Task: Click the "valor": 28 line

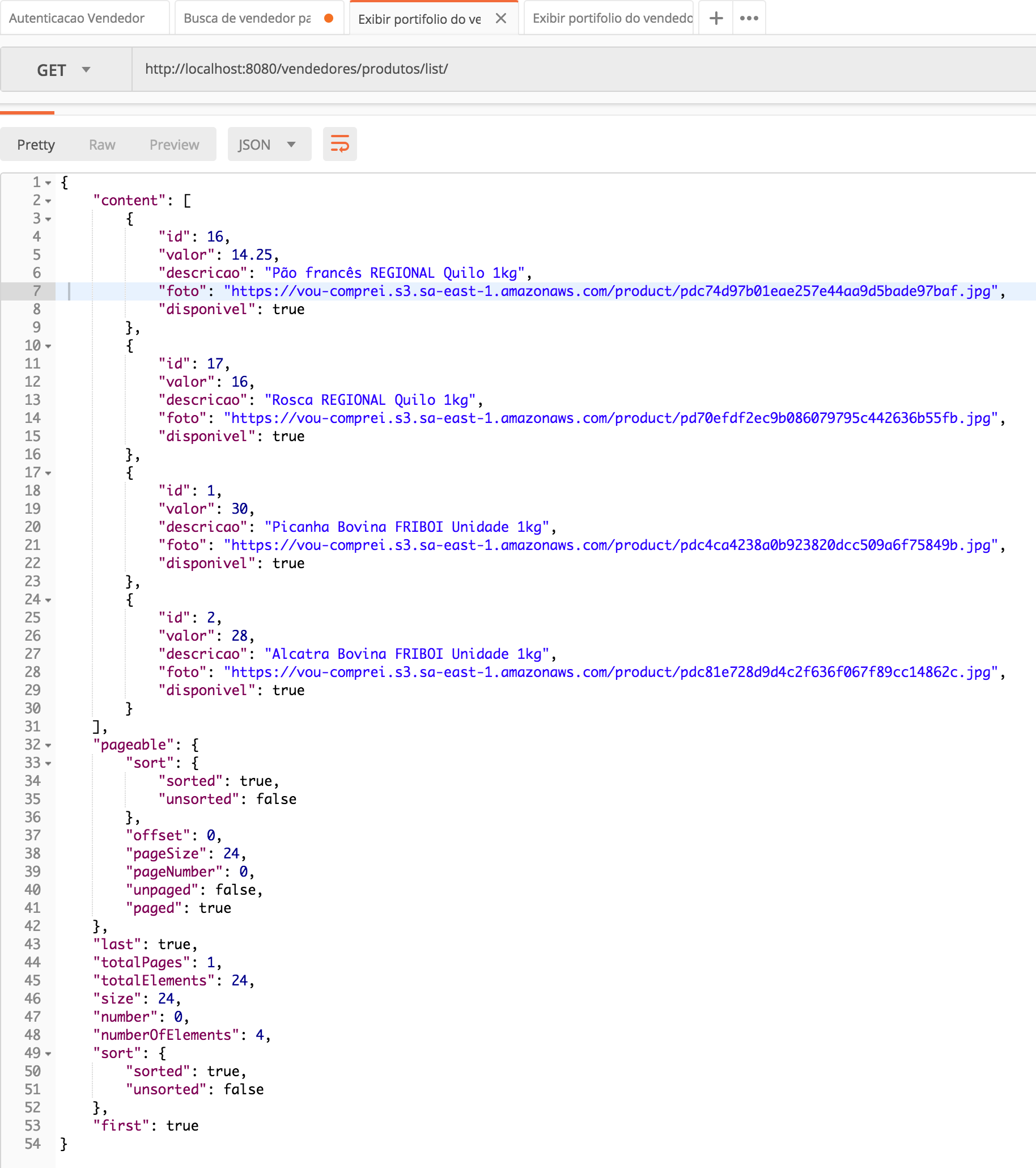Action: click(x=207, y=636)
